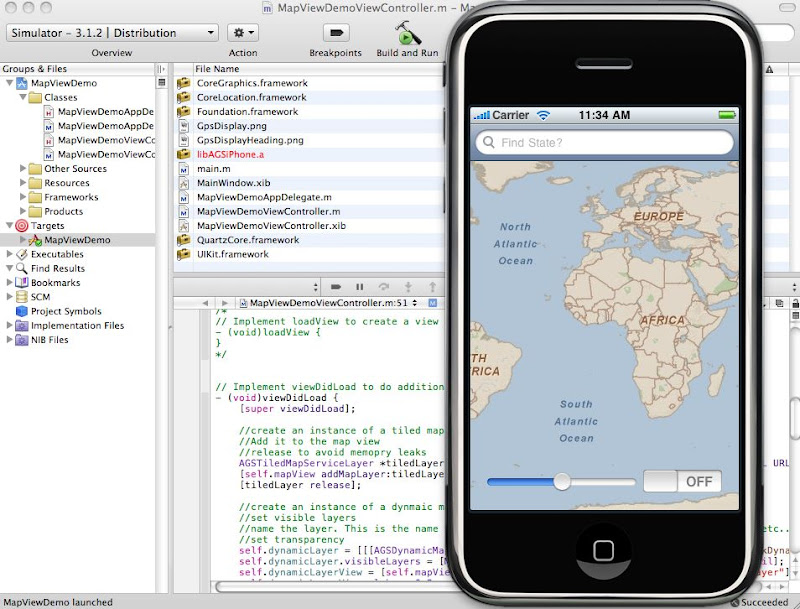Expand the Products folder

tap(23, 211)
